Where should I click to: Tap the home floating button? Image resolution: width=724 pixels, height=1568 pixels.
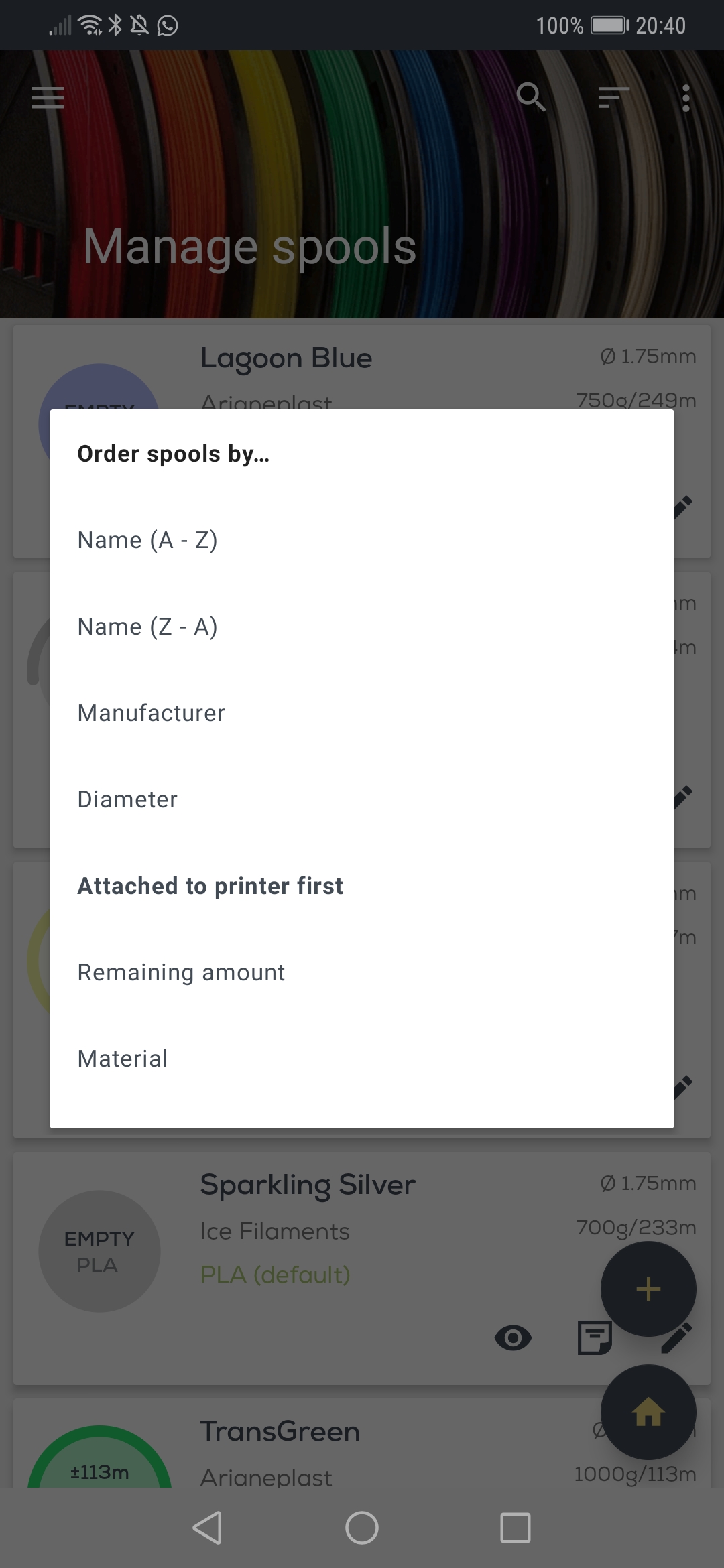tap(648, 1413)
